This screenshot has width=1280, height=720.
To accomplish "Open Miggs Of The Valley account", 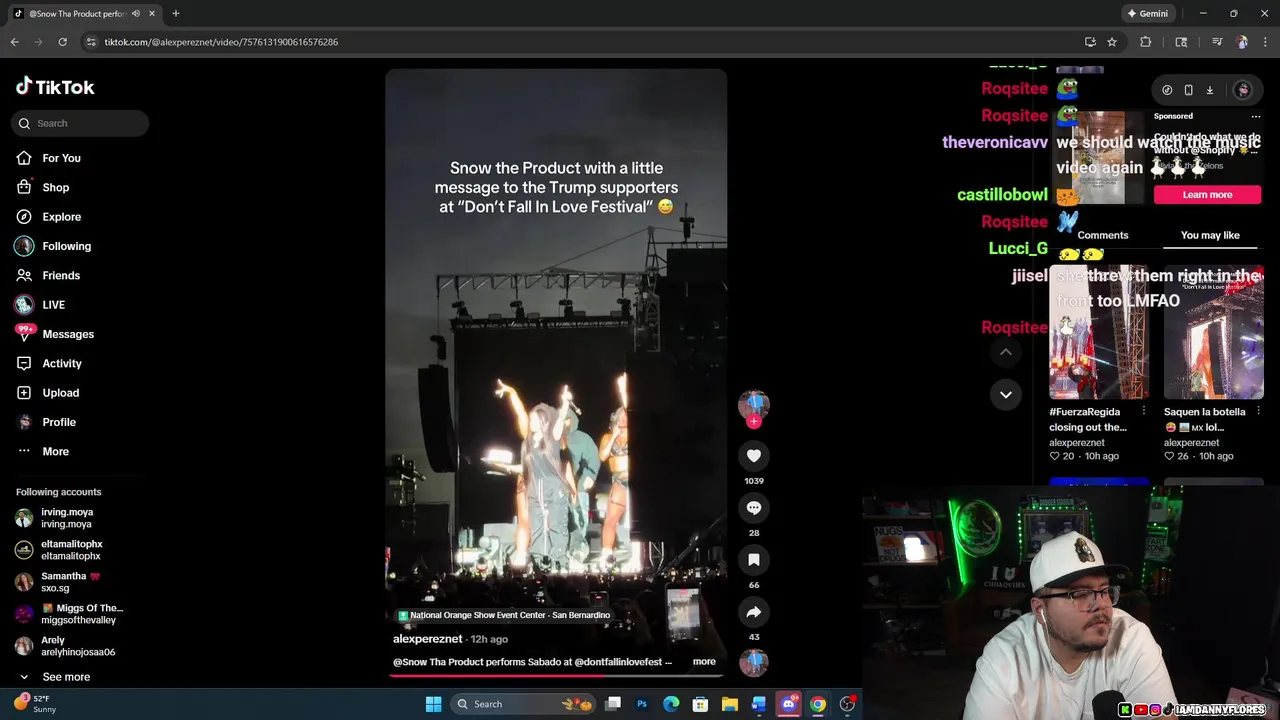I will point(69,614).
